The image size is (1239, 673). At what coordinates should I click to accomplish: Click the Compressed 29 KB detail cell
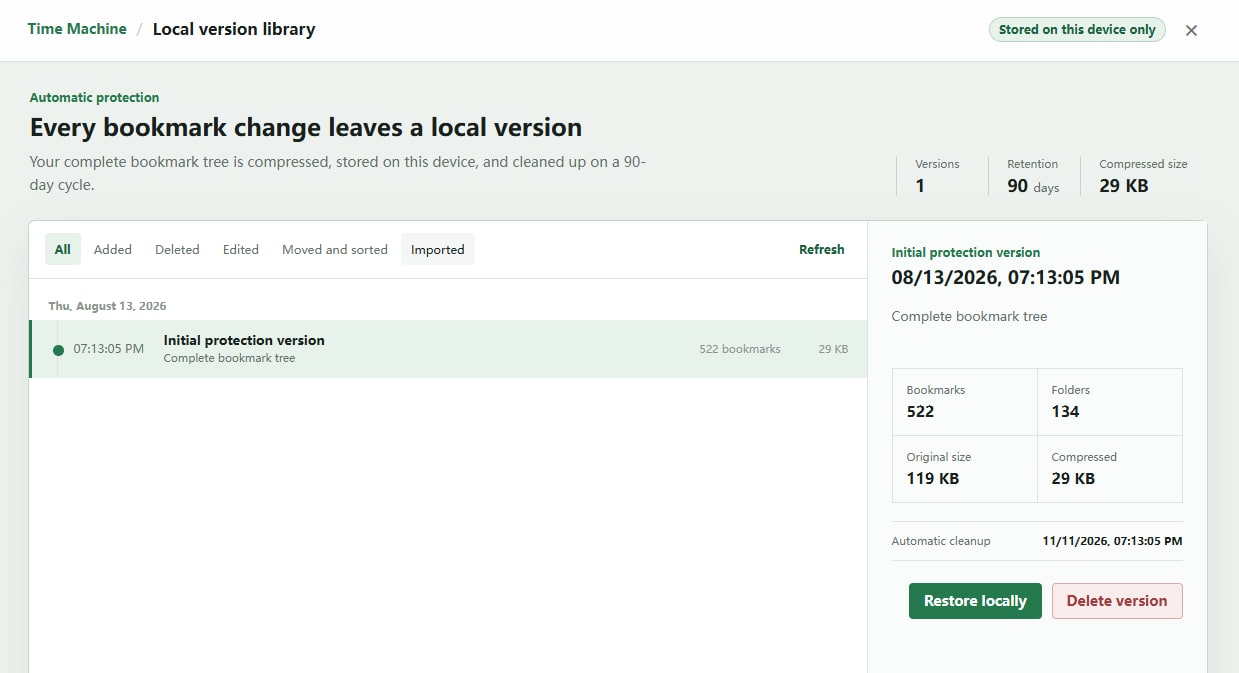(x=1110, y=469)
